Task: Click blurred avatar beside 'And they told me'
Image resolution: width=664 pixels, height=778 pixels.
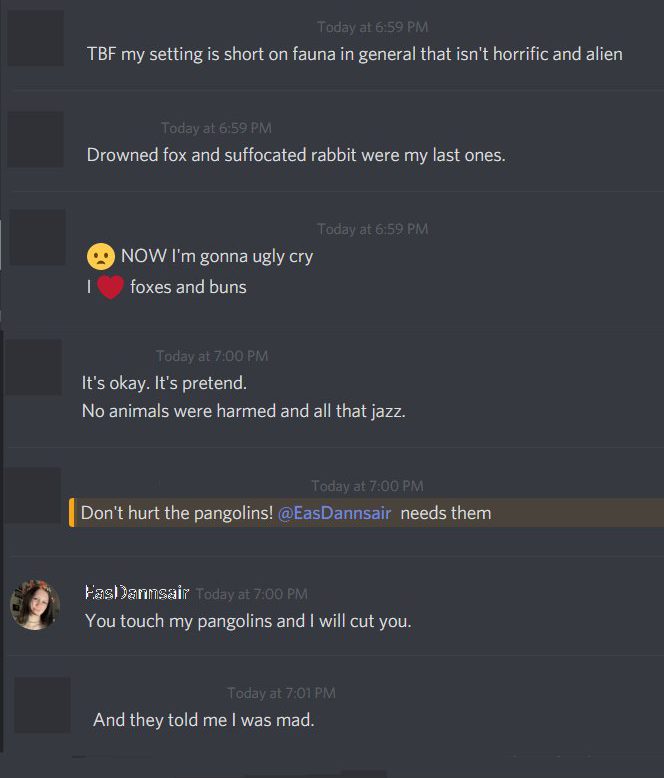Action: (x=42, y=705)
